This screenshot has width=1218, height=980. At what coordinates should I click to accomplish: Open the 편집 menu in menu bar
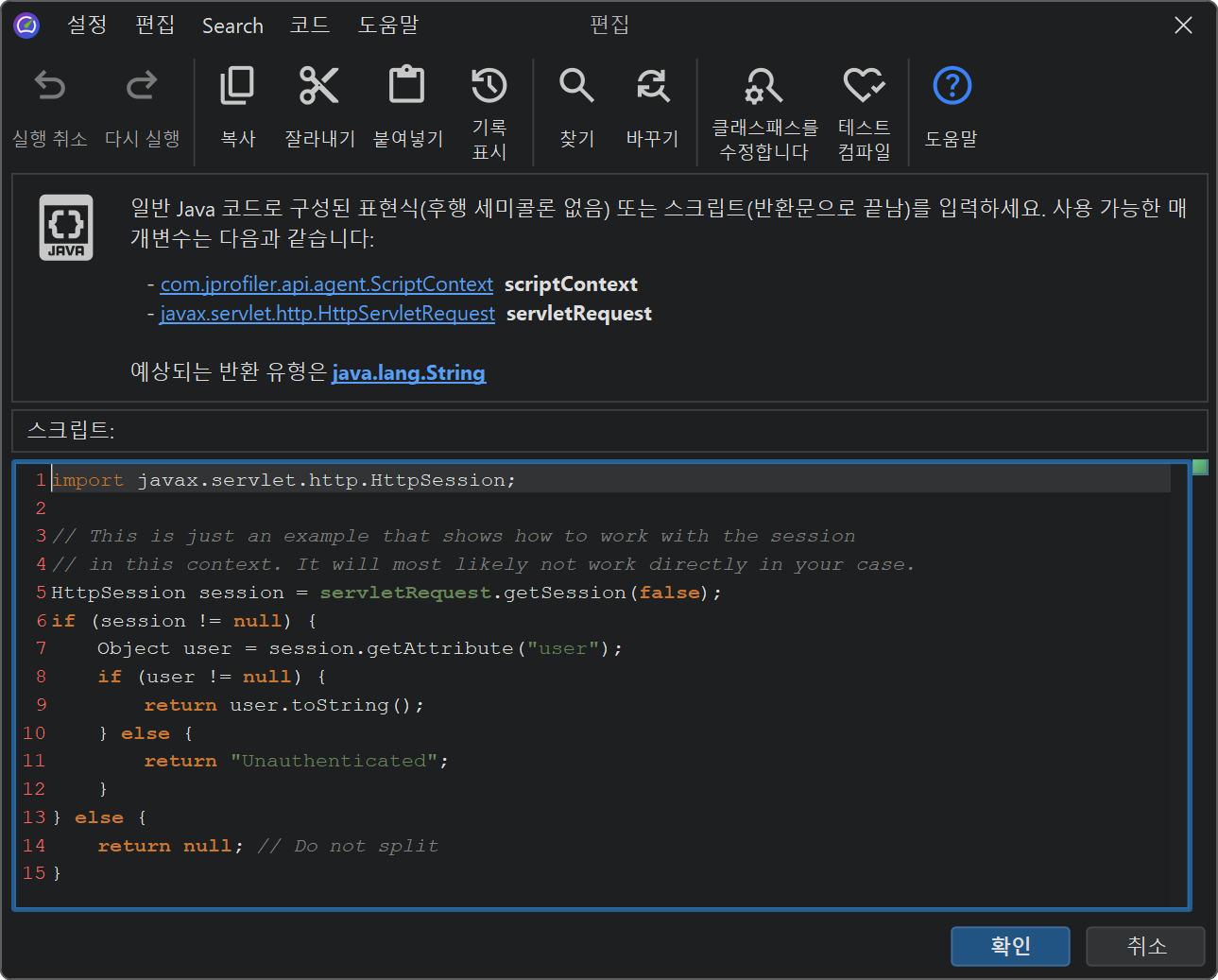(x=155, y=26)
